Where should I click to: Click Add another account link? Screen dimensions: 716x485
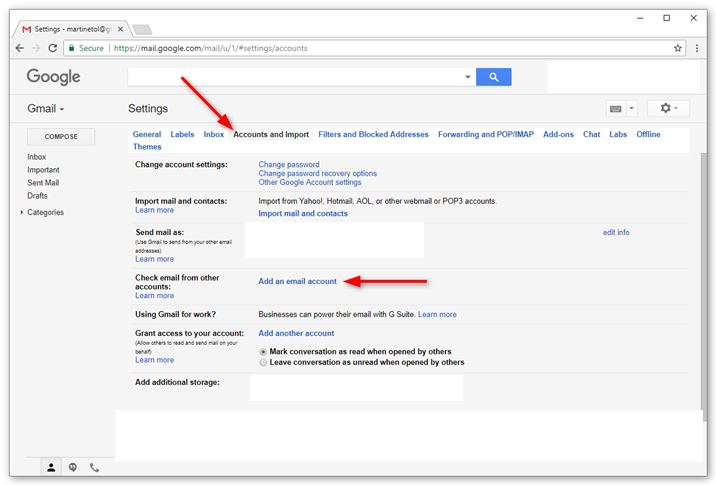click(296, 333)
